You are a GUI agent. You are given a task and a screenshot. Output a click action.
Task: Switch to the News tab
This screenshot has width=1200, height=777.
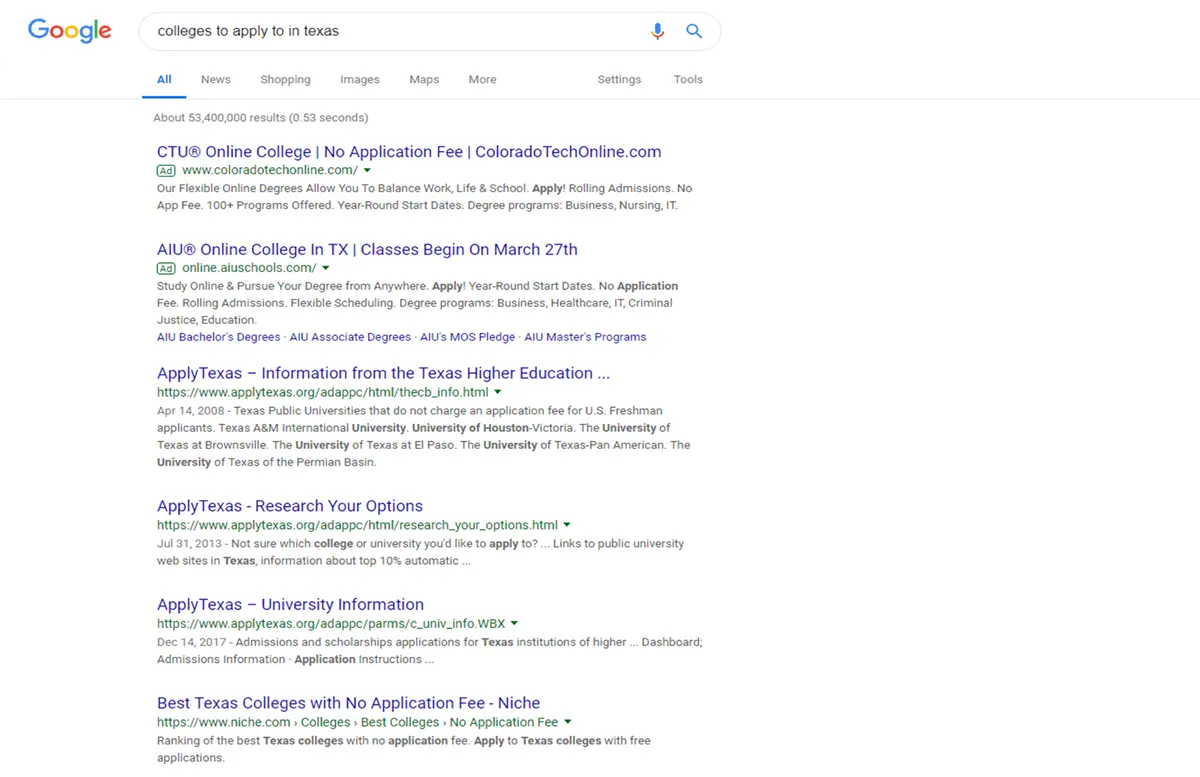(215, 80)
